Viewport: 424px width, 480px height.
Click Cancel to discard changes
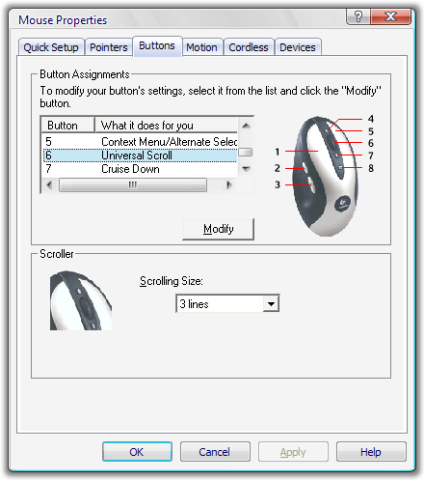215,452
